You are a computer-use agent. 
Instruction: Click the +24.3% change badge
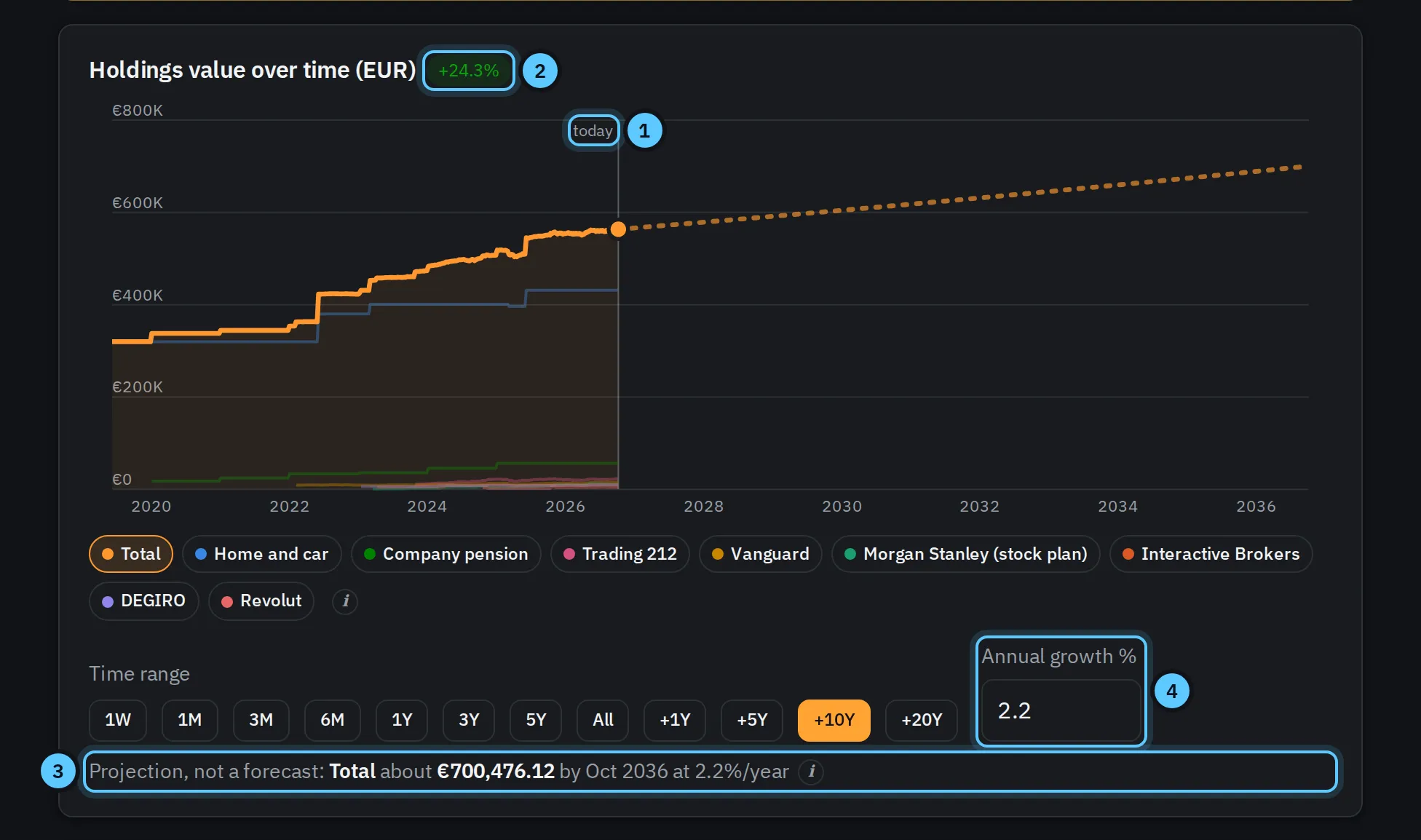[469, 71]
